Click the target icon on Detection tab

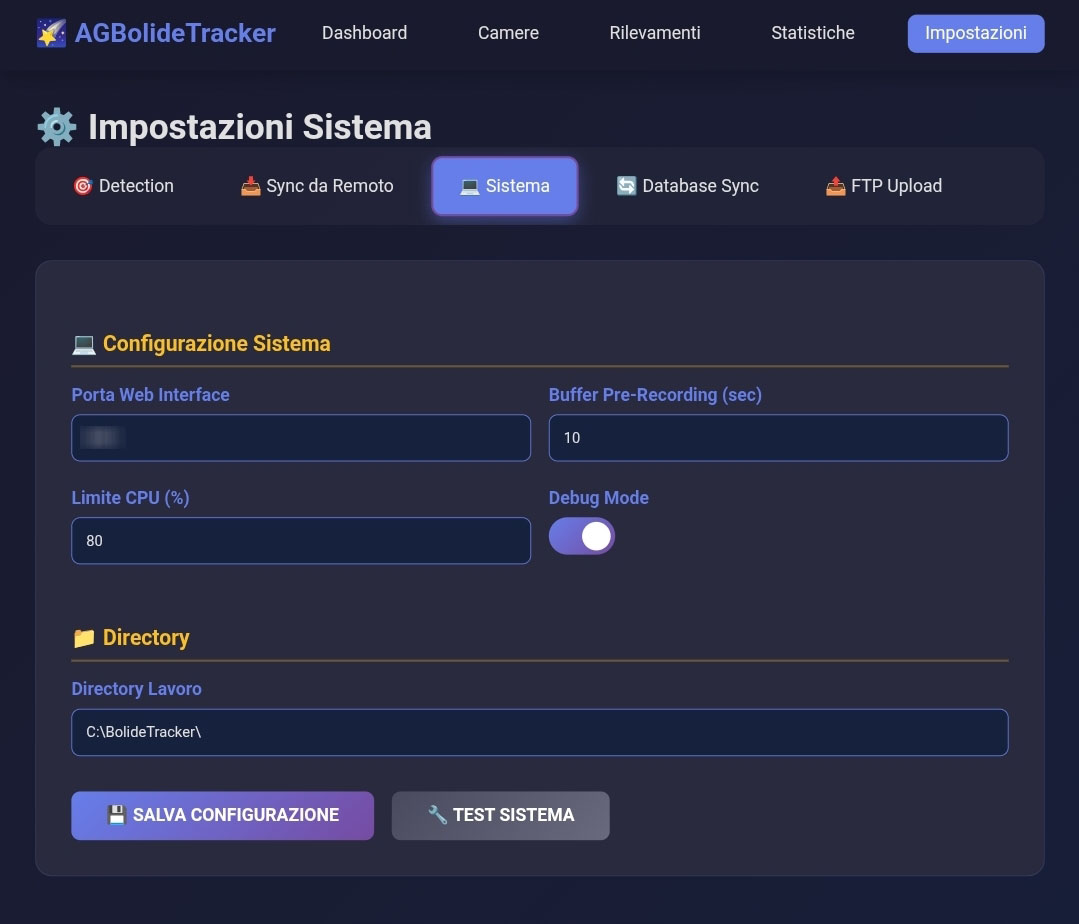[x=83, y=186]
